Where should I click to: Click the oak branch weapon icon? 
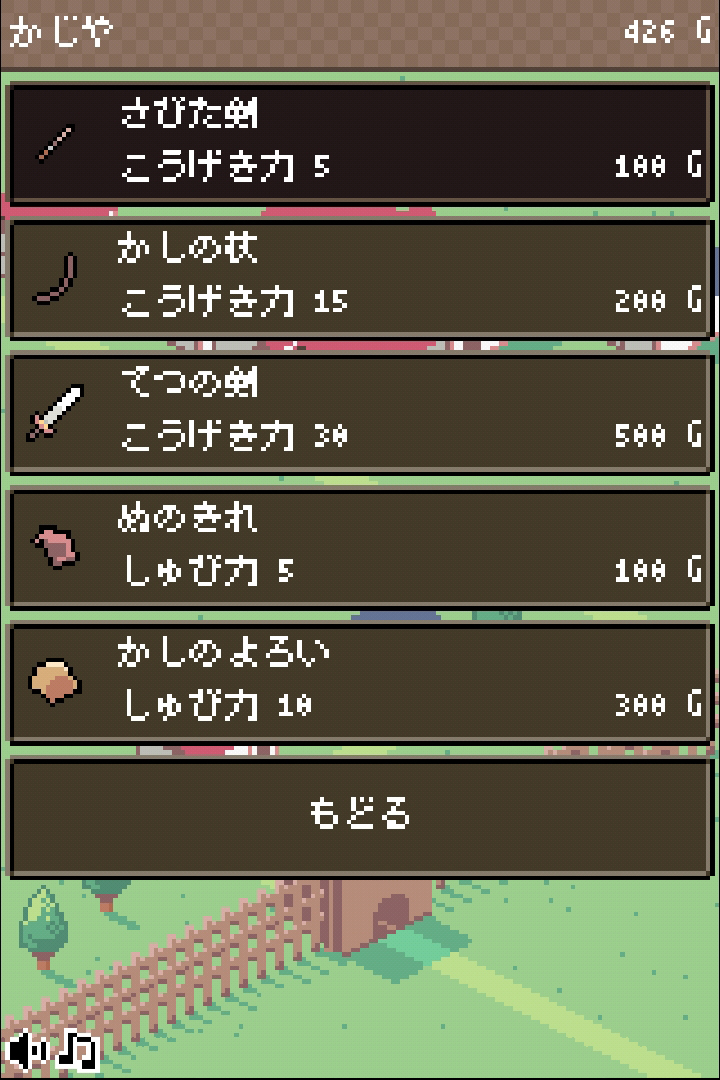tap(55, 279)
